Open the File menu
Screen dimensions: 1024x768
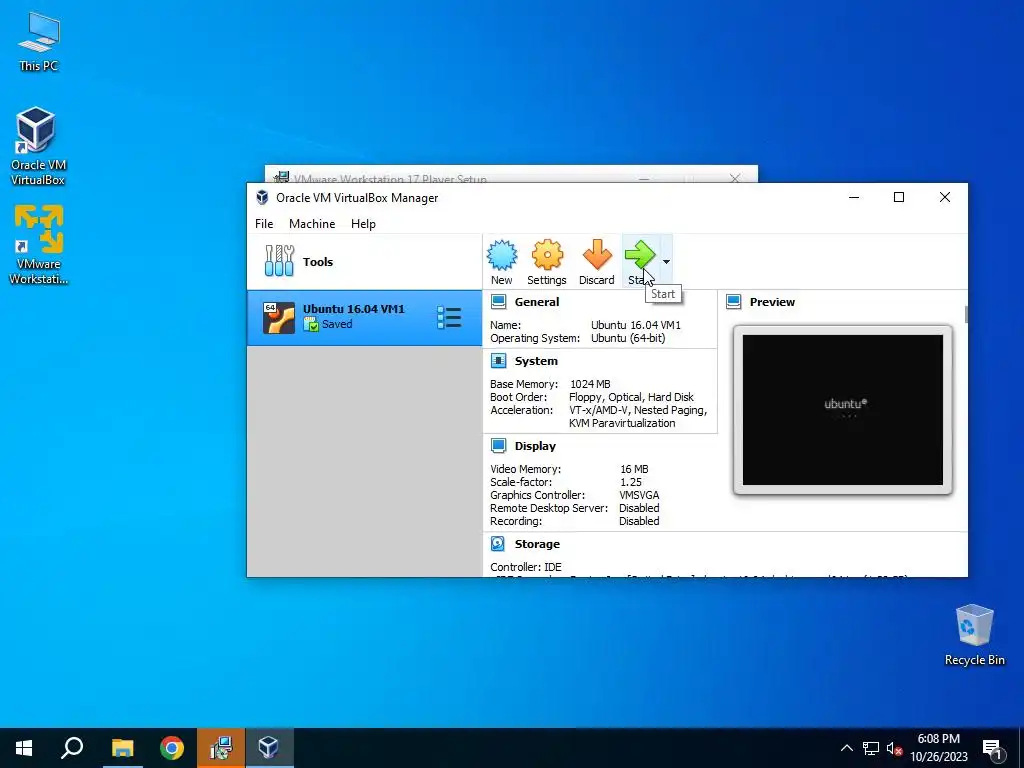pyautogui.click(x=264, y=223)
